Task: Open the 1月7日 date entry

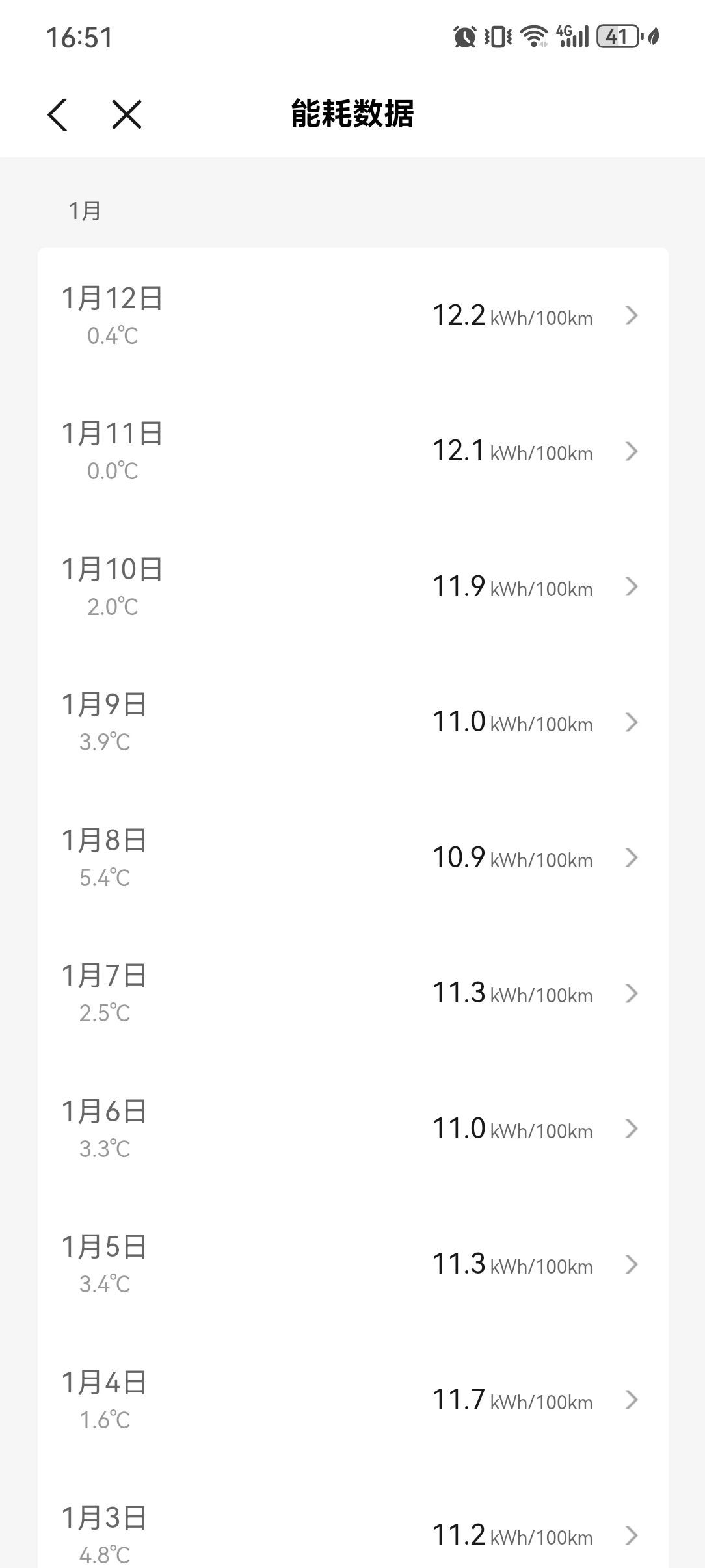Action: click(104, 976)
